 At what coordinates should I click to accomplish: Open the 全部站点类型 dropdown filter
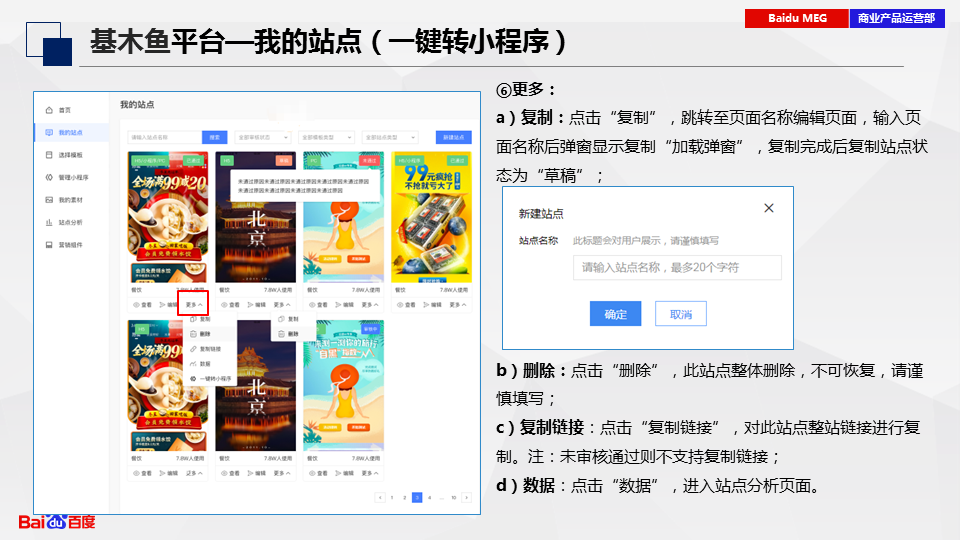coord(388,137)
